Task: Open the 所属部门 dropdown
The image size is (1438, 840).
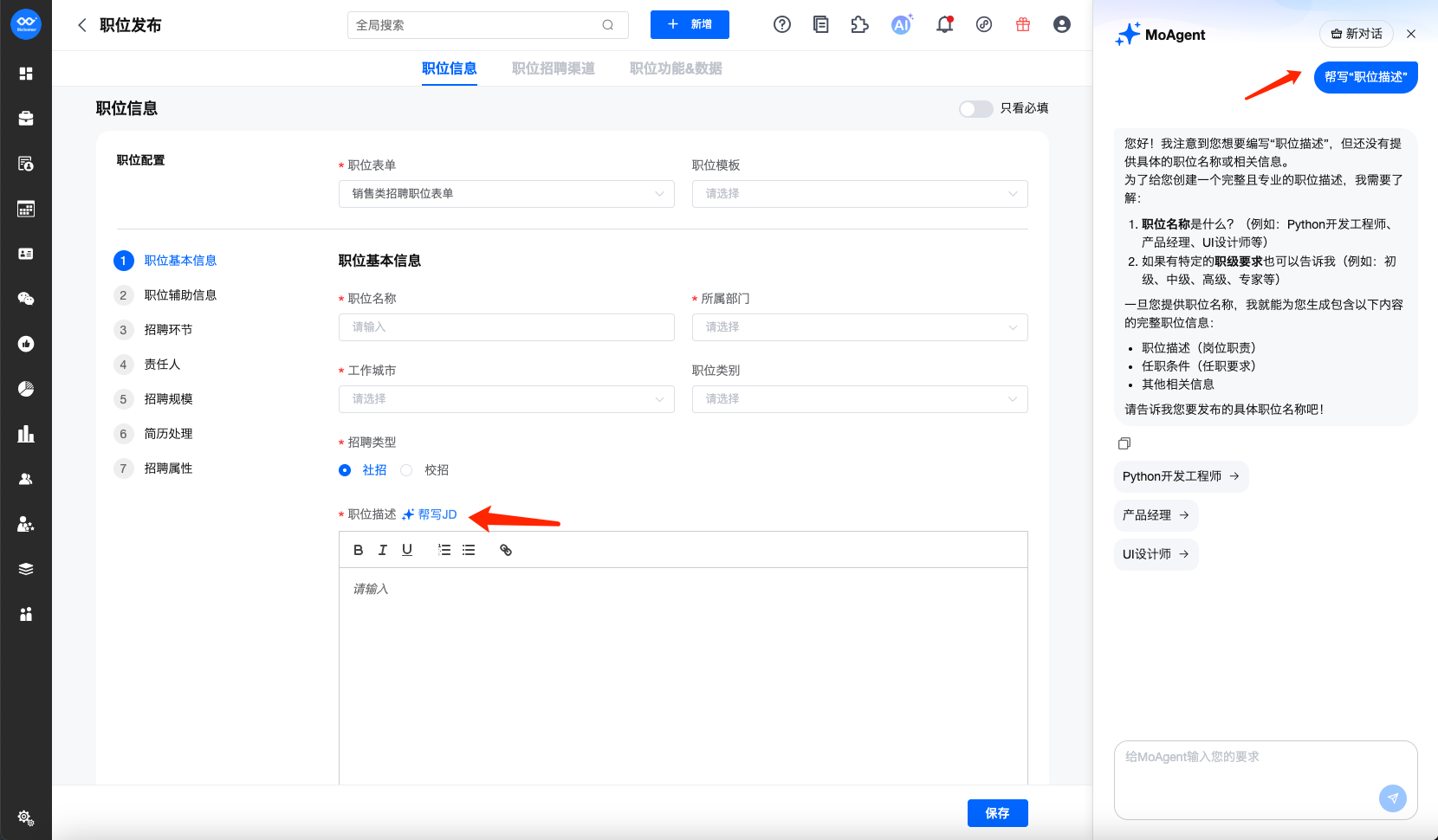Action: 860,327
